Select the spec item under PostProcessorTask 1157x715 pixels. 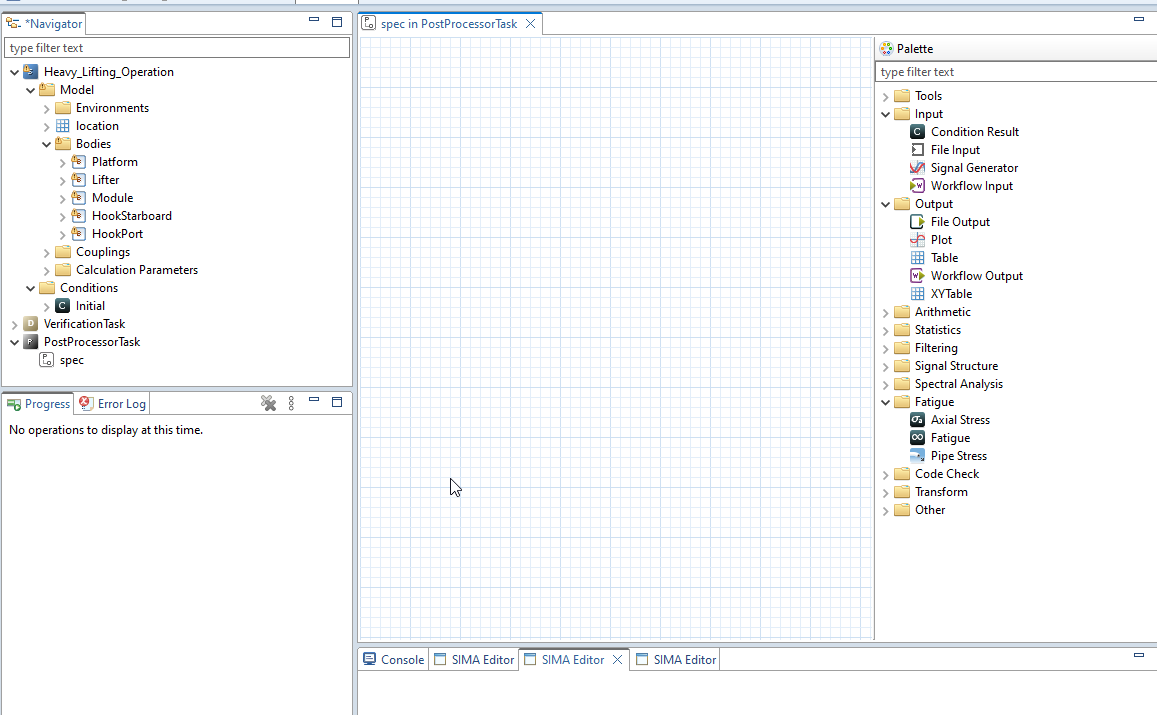point(71,360)
